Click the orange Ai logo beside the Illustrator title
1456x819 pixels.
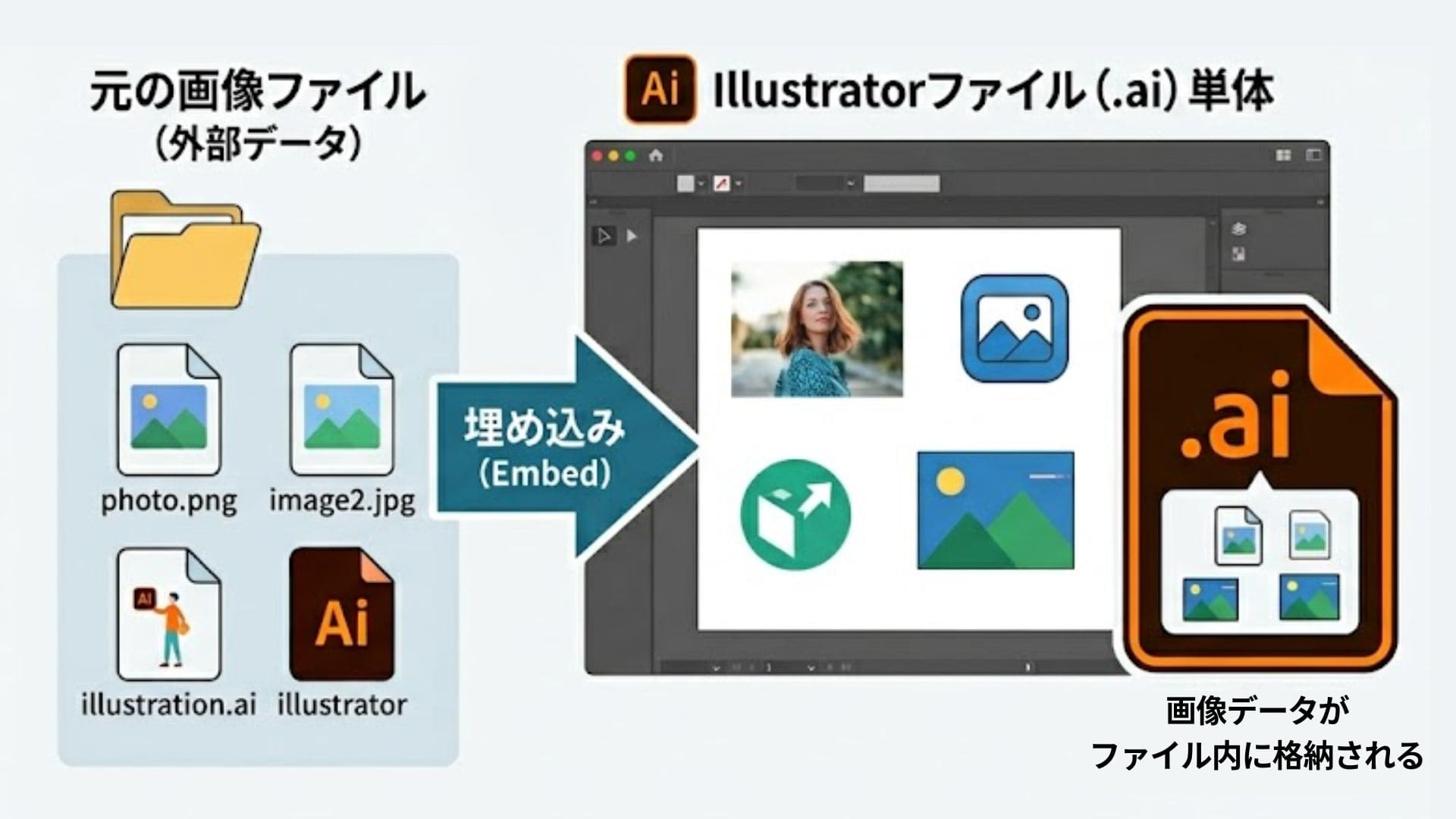660,89
